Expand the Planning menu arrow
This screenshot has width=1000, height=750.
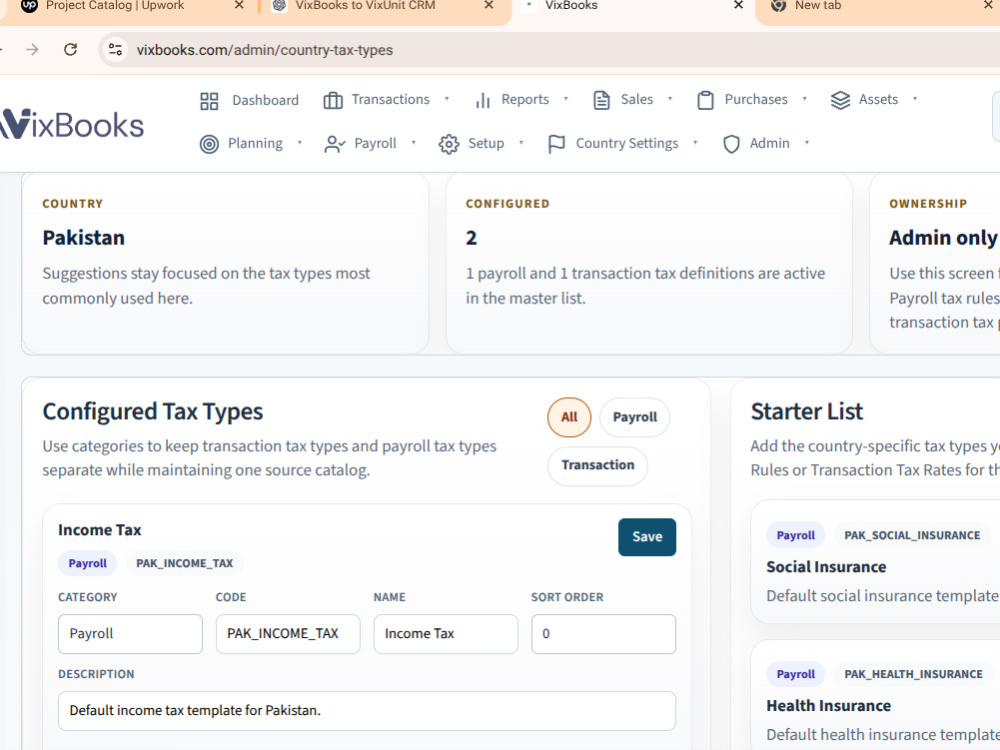pos(300,143)
